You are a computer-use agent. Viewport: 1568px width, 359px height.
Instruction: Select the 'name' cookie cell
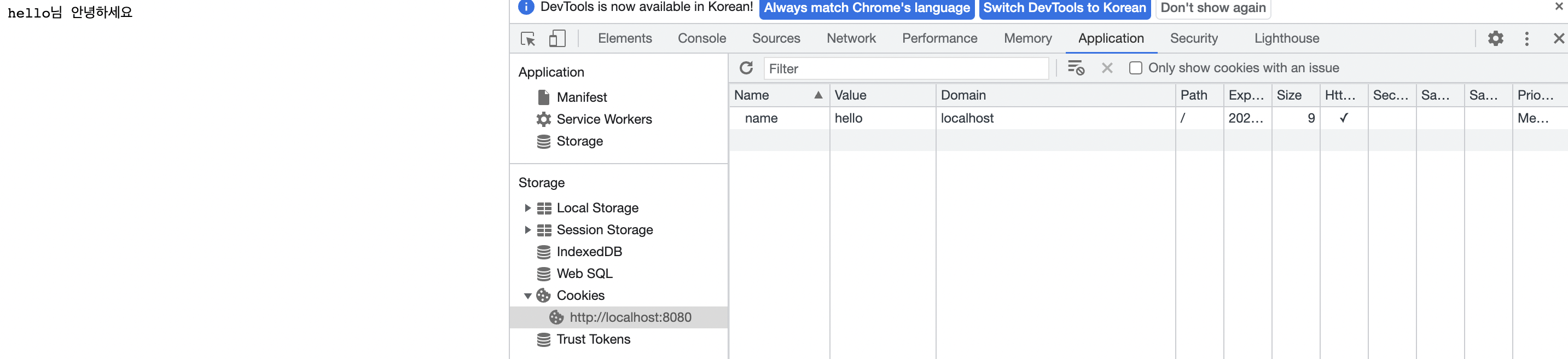(x=779, y=118)
